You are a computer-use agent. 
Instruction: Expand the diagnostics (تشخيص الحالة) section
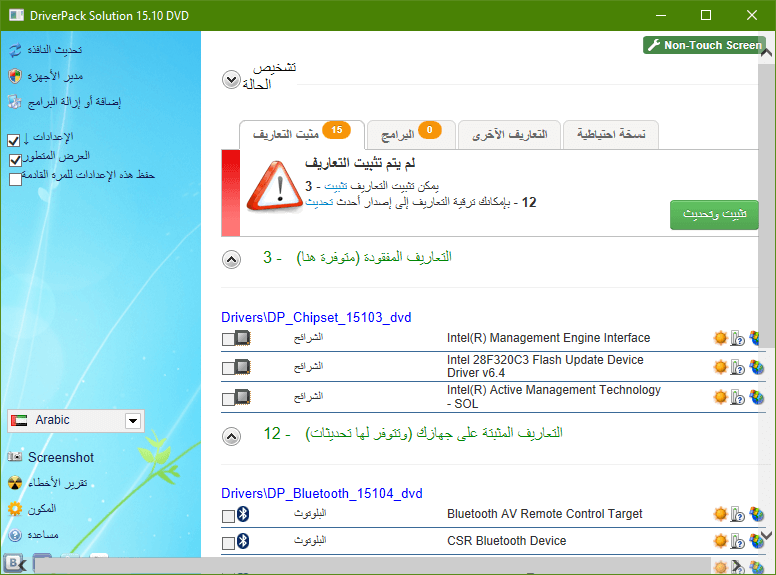pos(231,80)
